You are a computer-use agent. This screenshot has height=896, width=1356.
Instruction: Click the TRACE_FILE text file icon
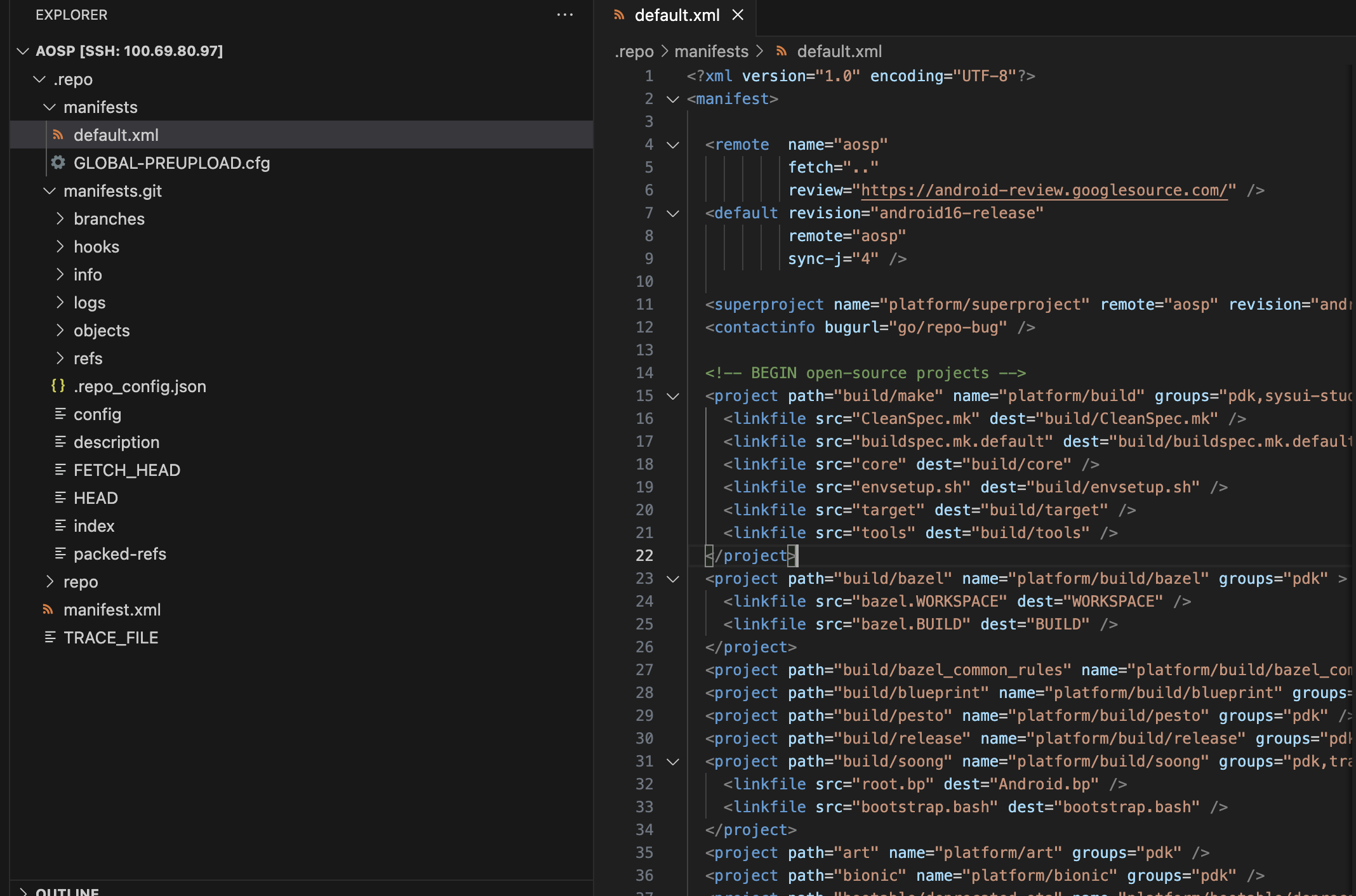click(x=50, y=637)
